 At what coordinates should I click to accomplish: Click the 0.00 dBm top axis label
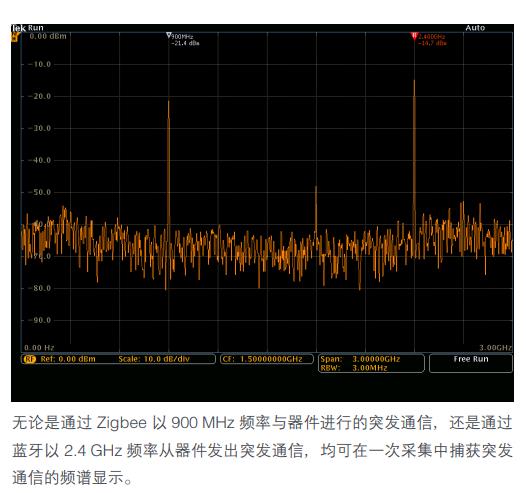pyautogui.click(x=48, y=36)
